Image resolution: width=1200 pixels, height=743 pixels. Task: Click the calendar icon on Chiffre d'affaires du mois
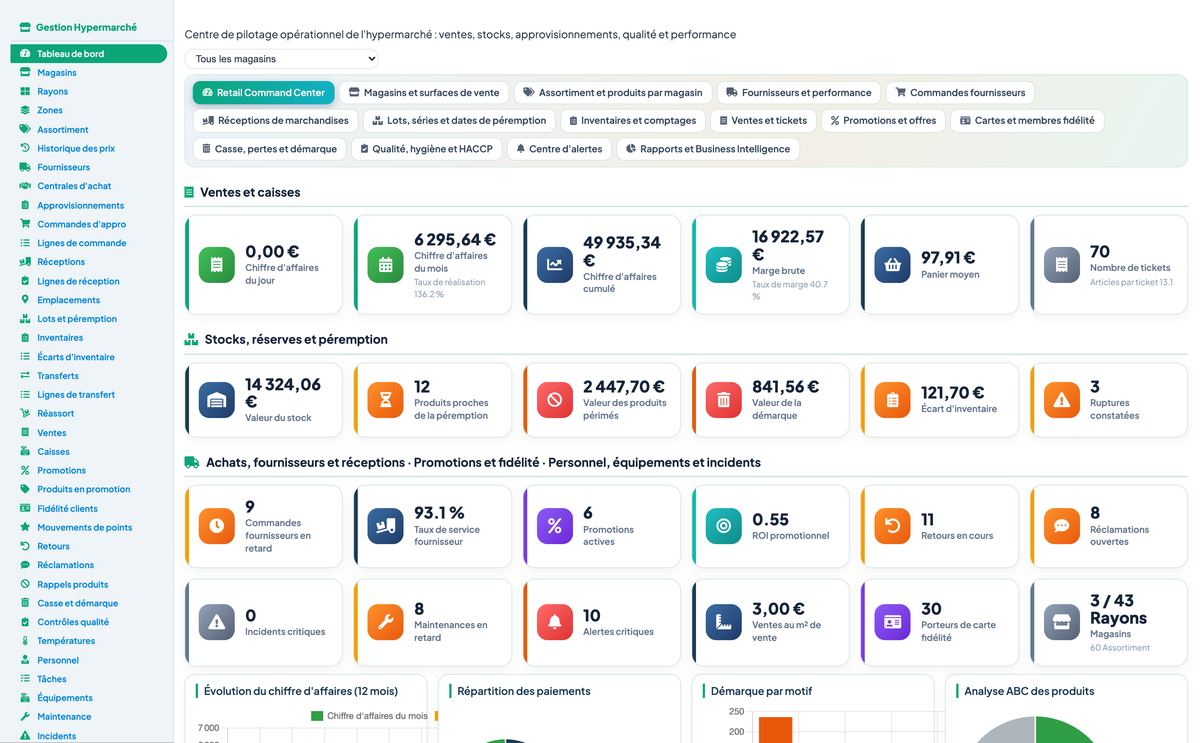pos(385,265)
